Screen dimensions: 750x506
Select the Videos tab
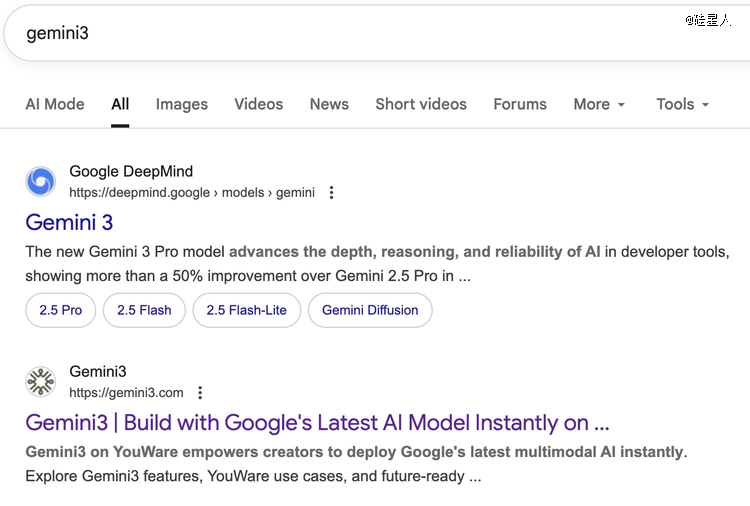point(258,104)
